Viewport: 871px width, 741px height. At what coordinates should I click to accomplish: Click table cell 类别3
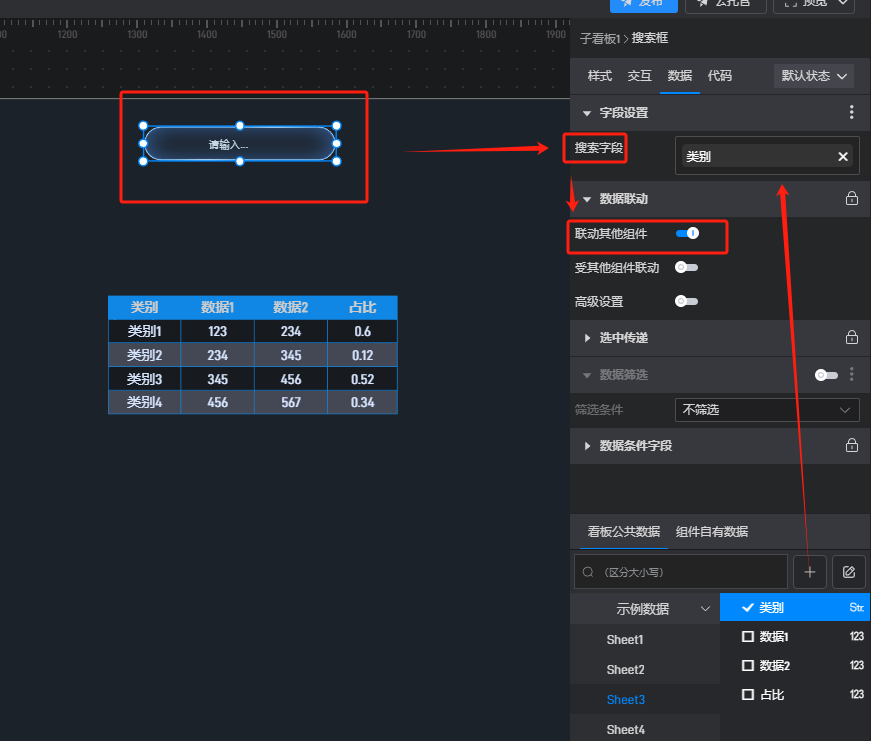click(144, 379)
